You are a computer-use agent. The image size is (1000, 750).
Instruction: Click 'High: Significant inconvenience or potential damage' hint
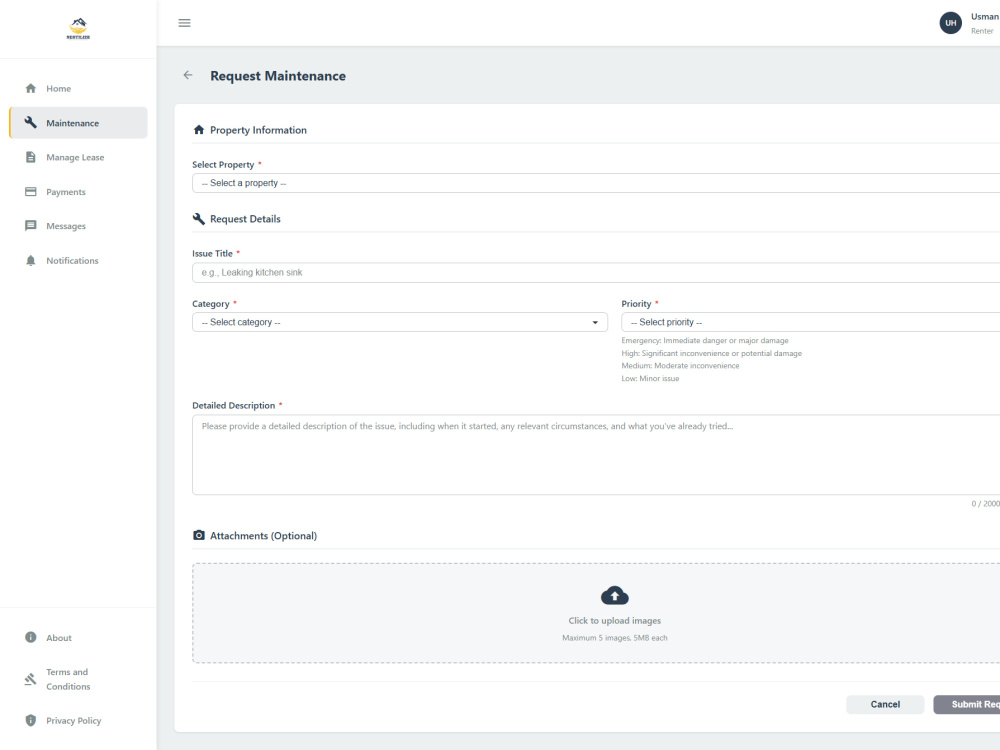point(712,353)
